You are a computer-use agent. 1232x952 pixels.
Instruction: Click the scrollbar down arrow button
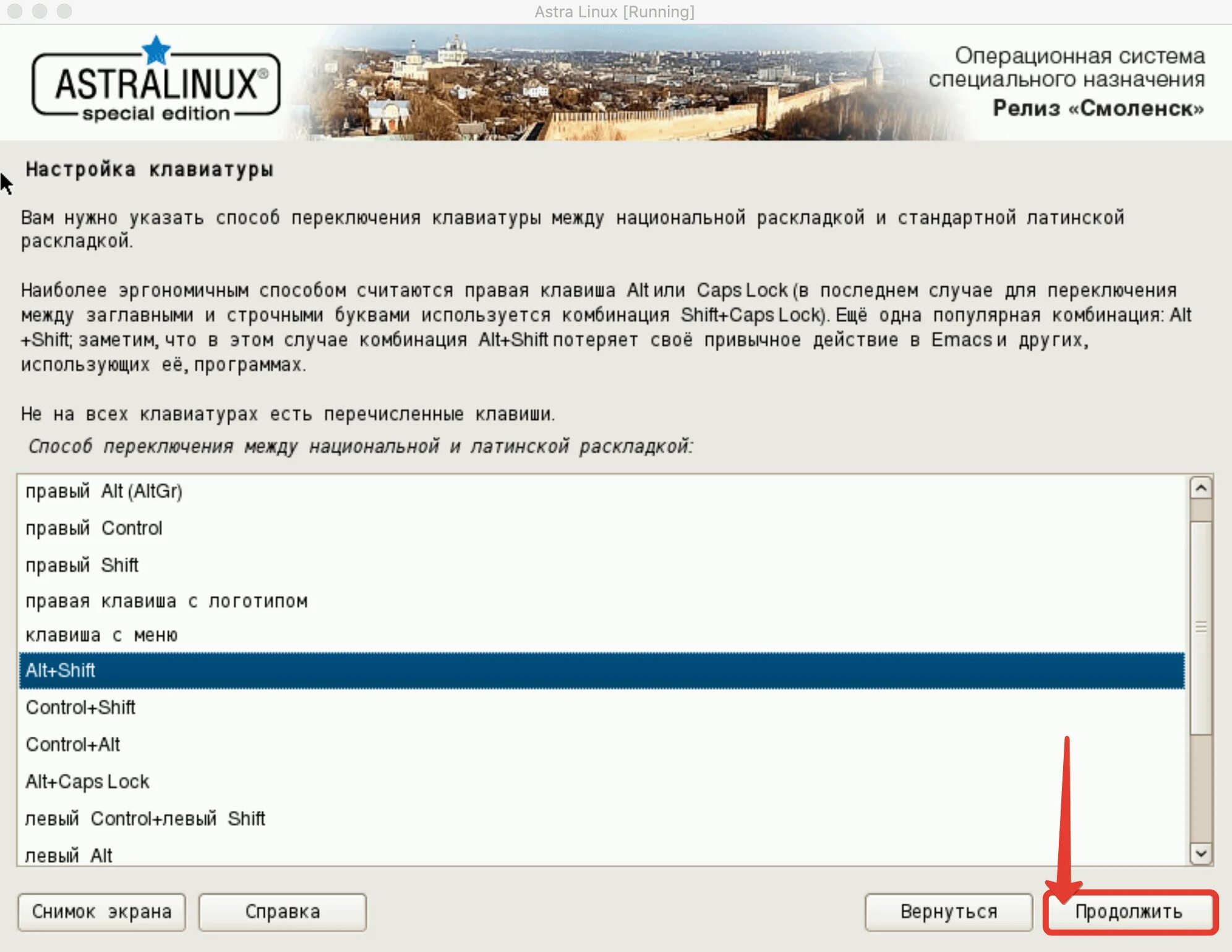pos(1200,854)
